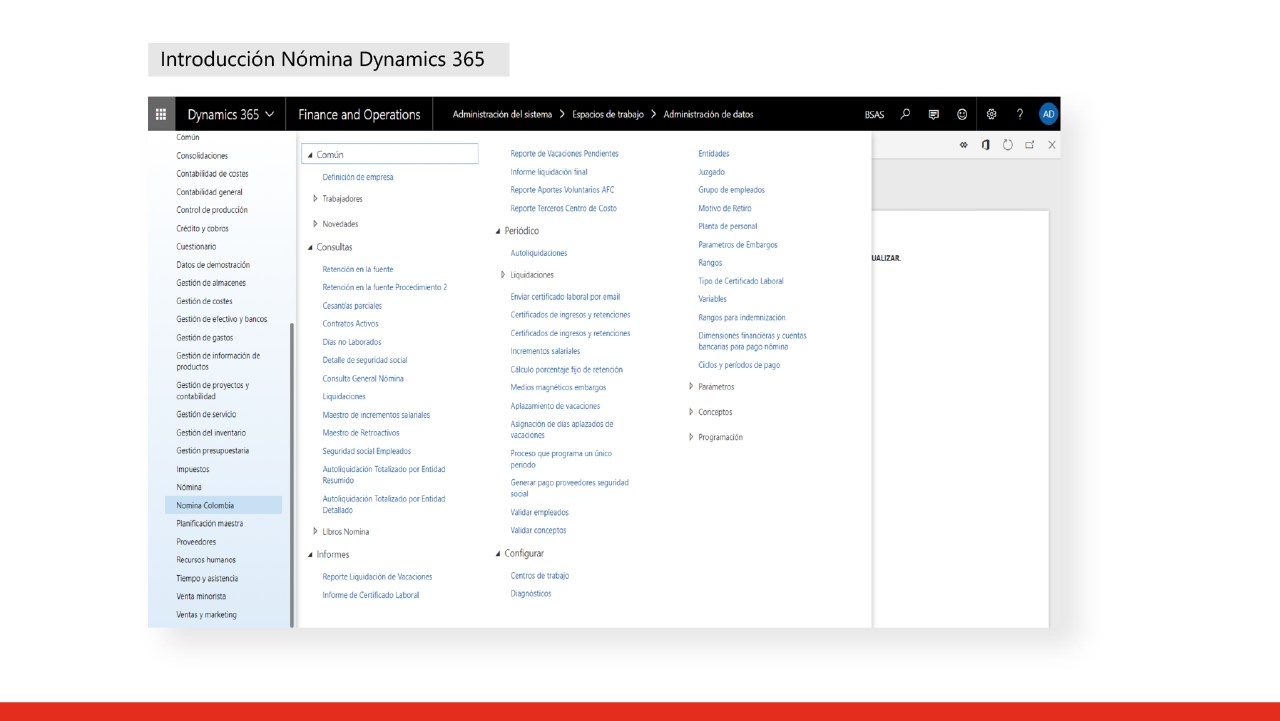Expand the Parámetros group
1280x721 pixels.
(x=691, y=386)
